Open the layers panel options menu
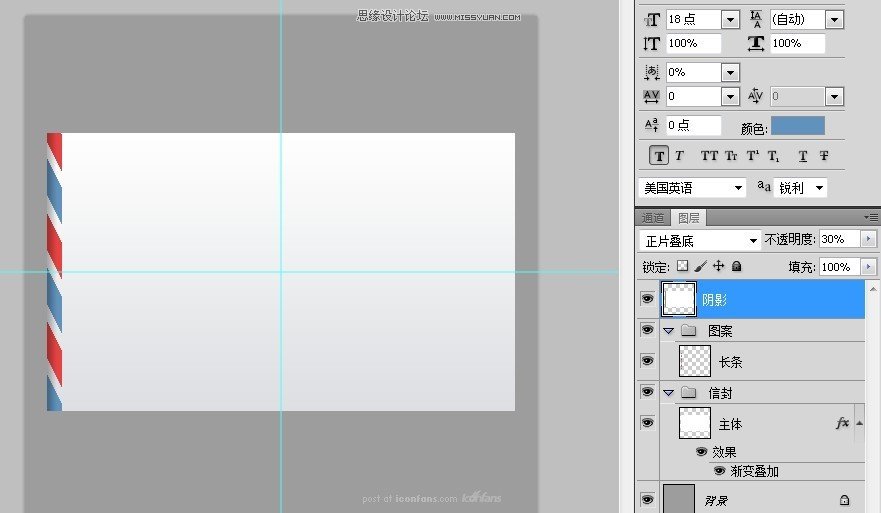881x513 pixels. 871,217
